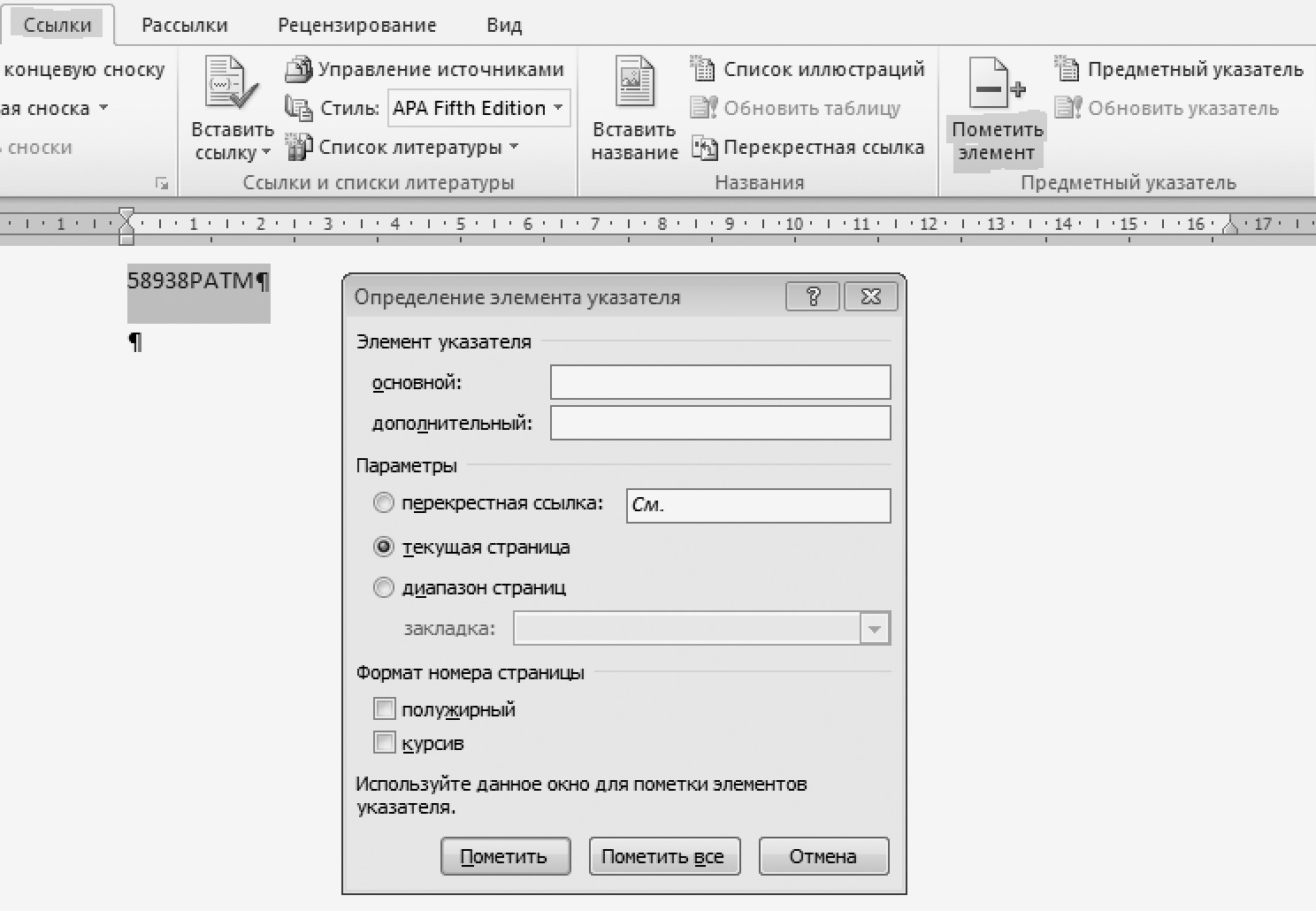Click the Вставить ссылку citation icon
The height and width of the screenshot is (911, 1316).
[232, 88]
